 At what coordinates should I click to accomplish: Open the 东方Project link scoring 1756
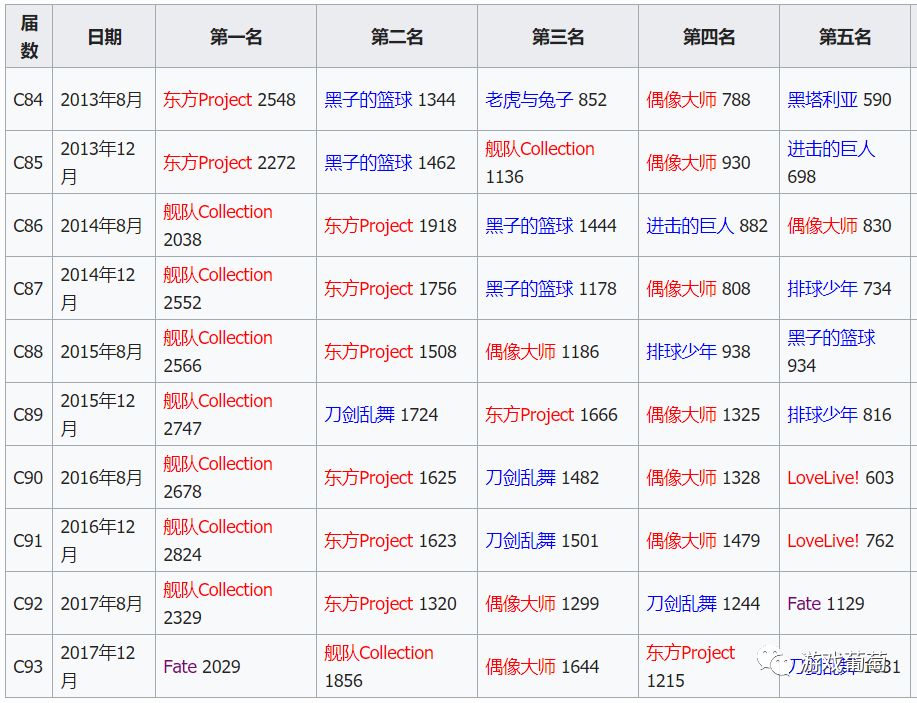(368, 289)
